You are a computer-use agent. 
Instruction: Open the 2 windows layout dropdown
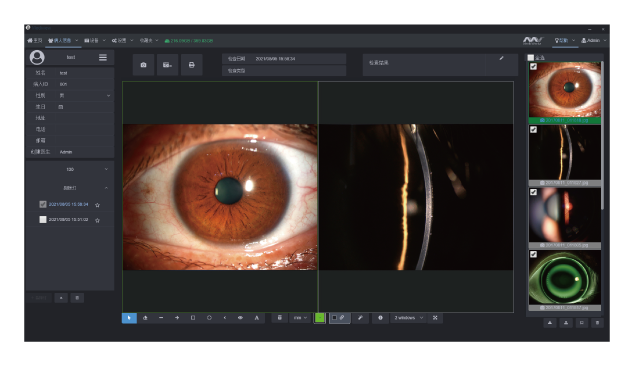coord(408,318)
